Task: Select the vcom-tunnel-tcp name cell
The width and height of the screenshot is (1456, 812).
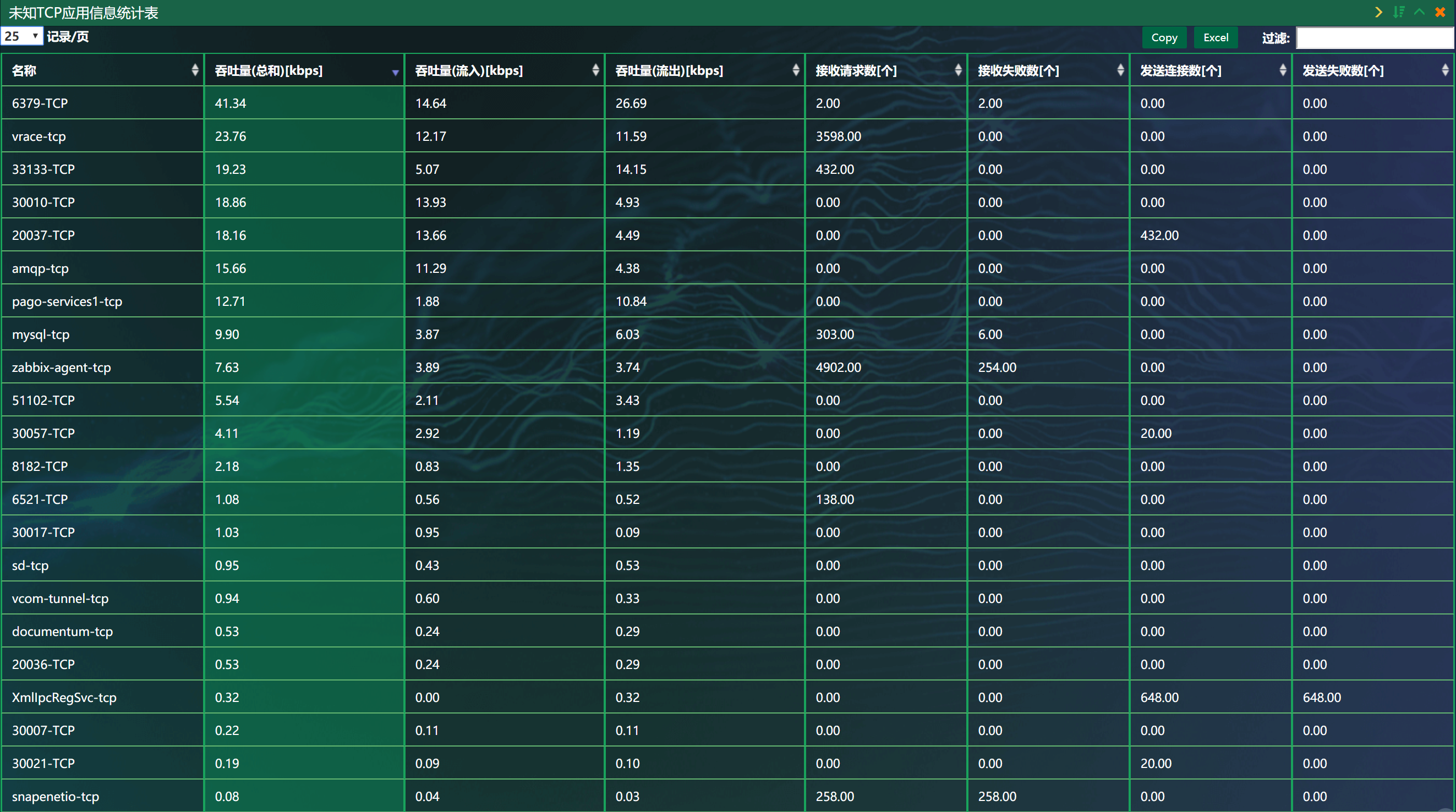Action: coord(102,598)
